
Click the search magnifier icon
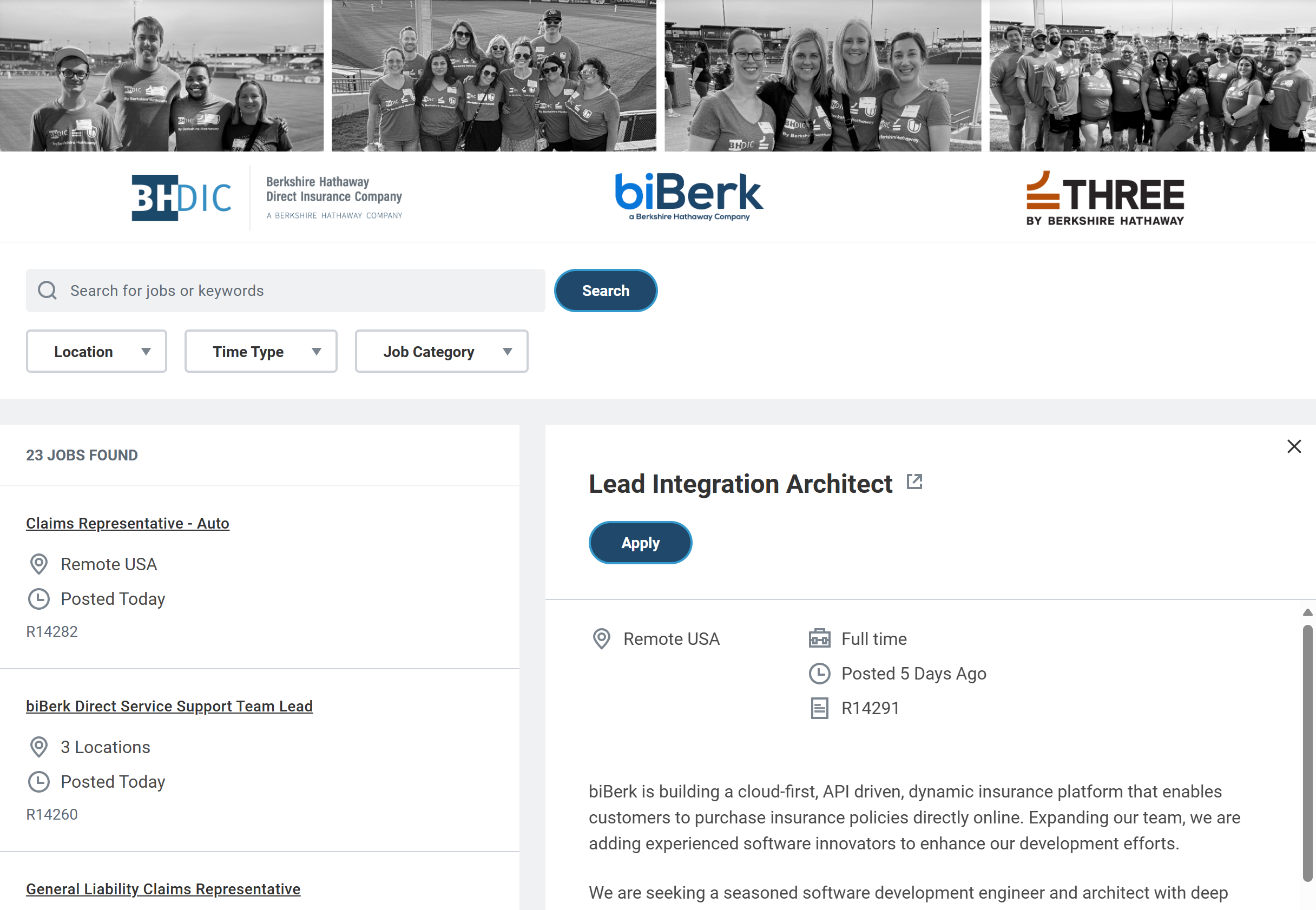click(x=47, y=290)
